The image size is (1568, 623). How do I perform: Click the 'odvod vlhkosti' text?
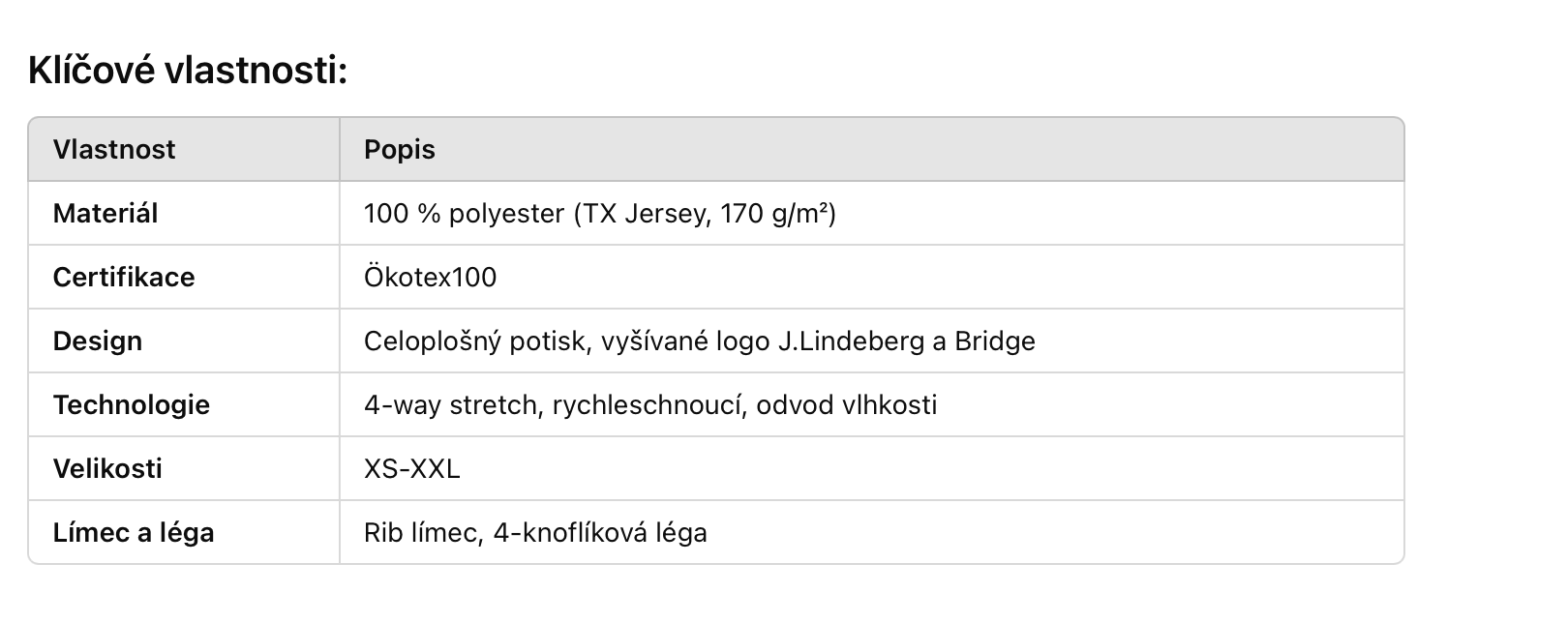point(847,404)
